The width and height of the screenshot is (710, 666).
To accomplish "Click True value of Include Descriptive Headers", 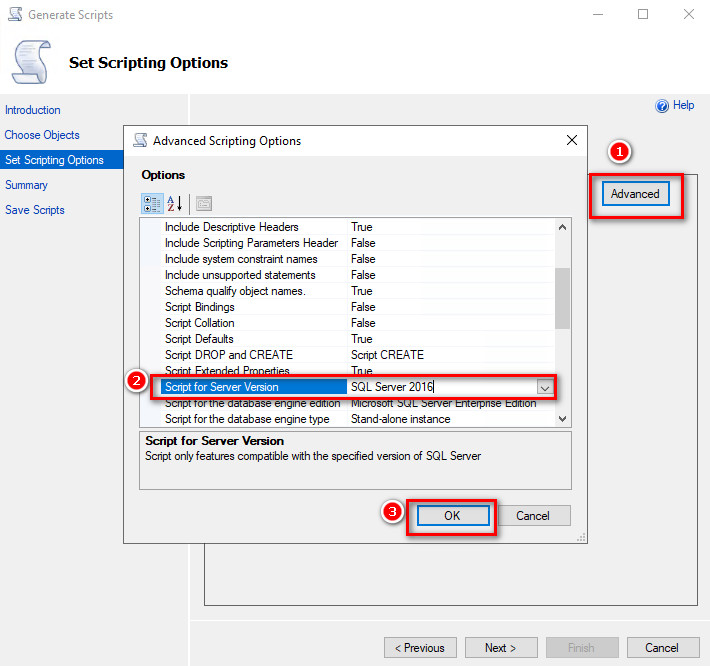I will [x=451, y=227].
